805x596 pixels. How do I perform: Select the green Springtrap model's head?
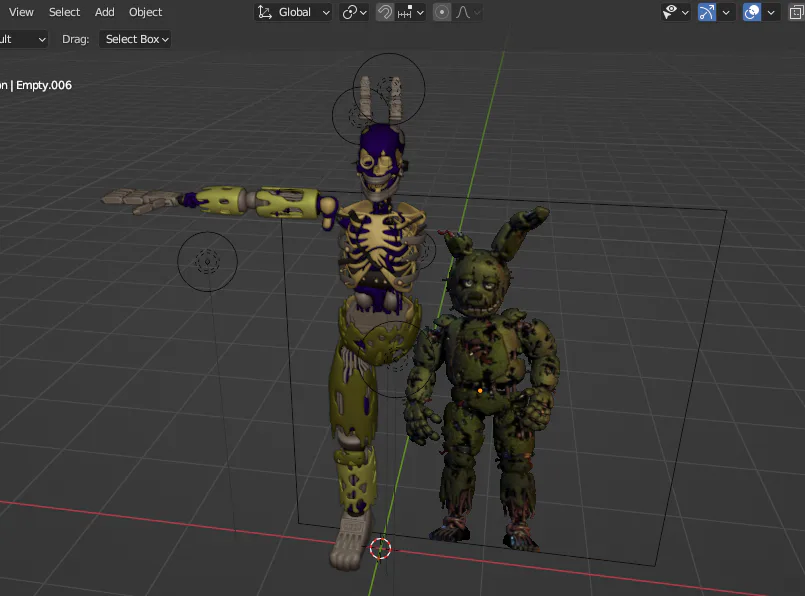tap(478, 282)
